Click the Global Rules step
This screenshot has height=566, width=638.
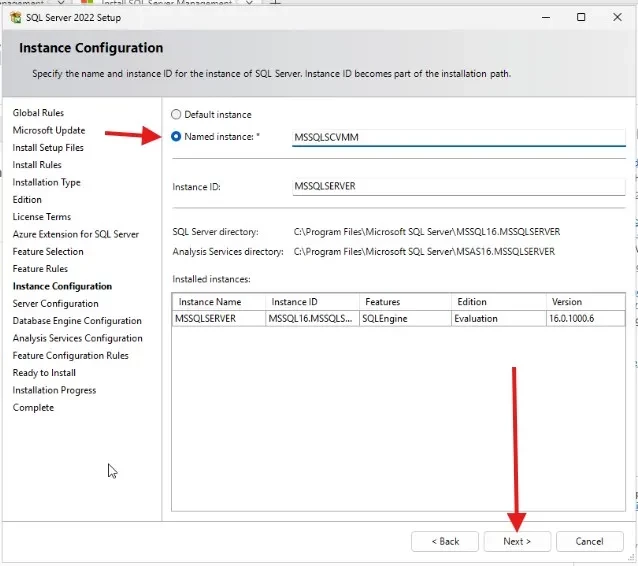click(38, 113)
